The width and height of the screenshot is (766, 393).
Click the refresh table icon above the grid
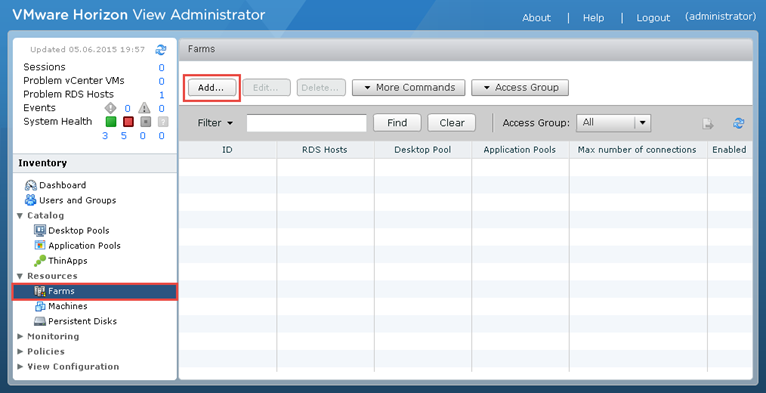click(738, 123)
